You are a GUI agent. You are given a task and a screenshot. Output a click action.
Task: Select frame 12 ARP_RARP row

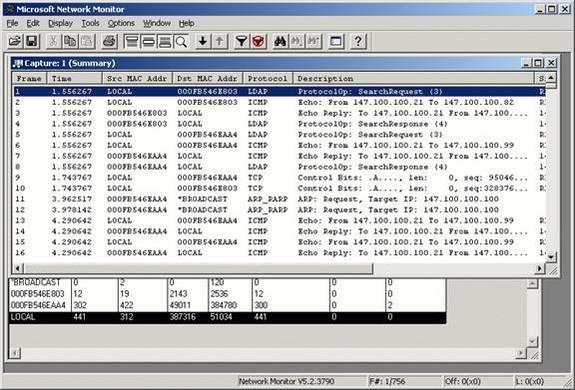[x=279, y=210]
